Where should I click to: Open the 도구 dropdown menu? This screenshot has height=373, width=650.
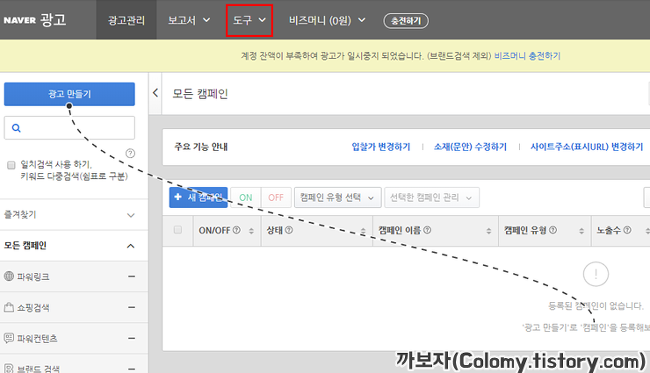pos(249,20)
